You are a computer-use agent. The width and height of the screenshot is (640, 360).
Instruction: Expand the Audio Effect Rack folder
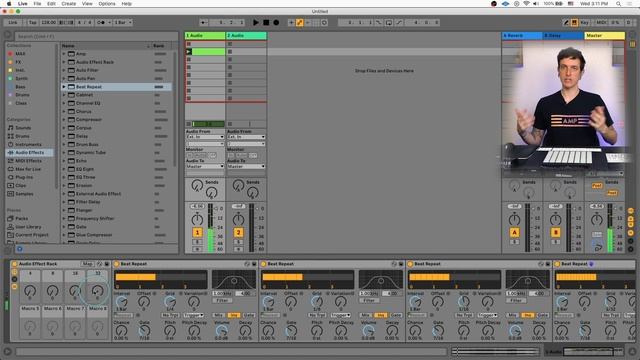(x=64, y=62)
